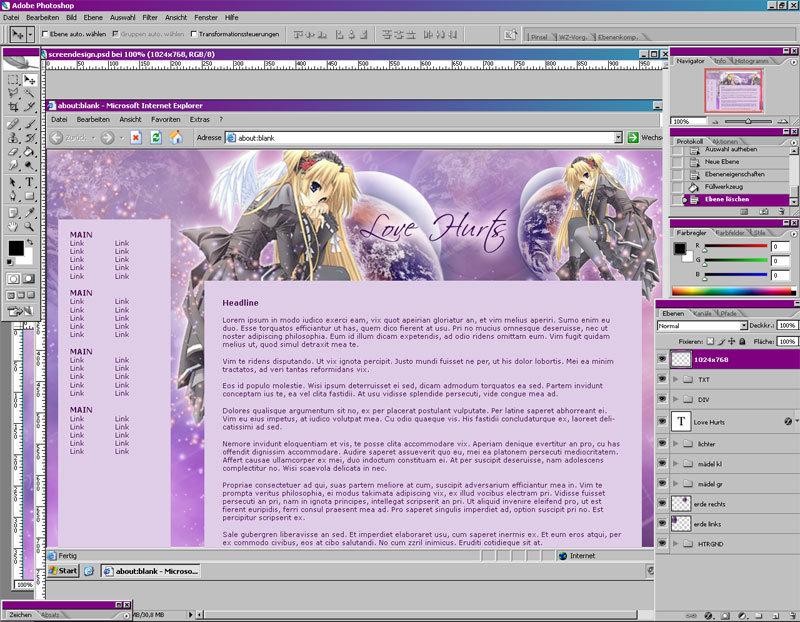Expand the mädel gr layer group
This screenshot has height=622, width=800.
point(676,484)
